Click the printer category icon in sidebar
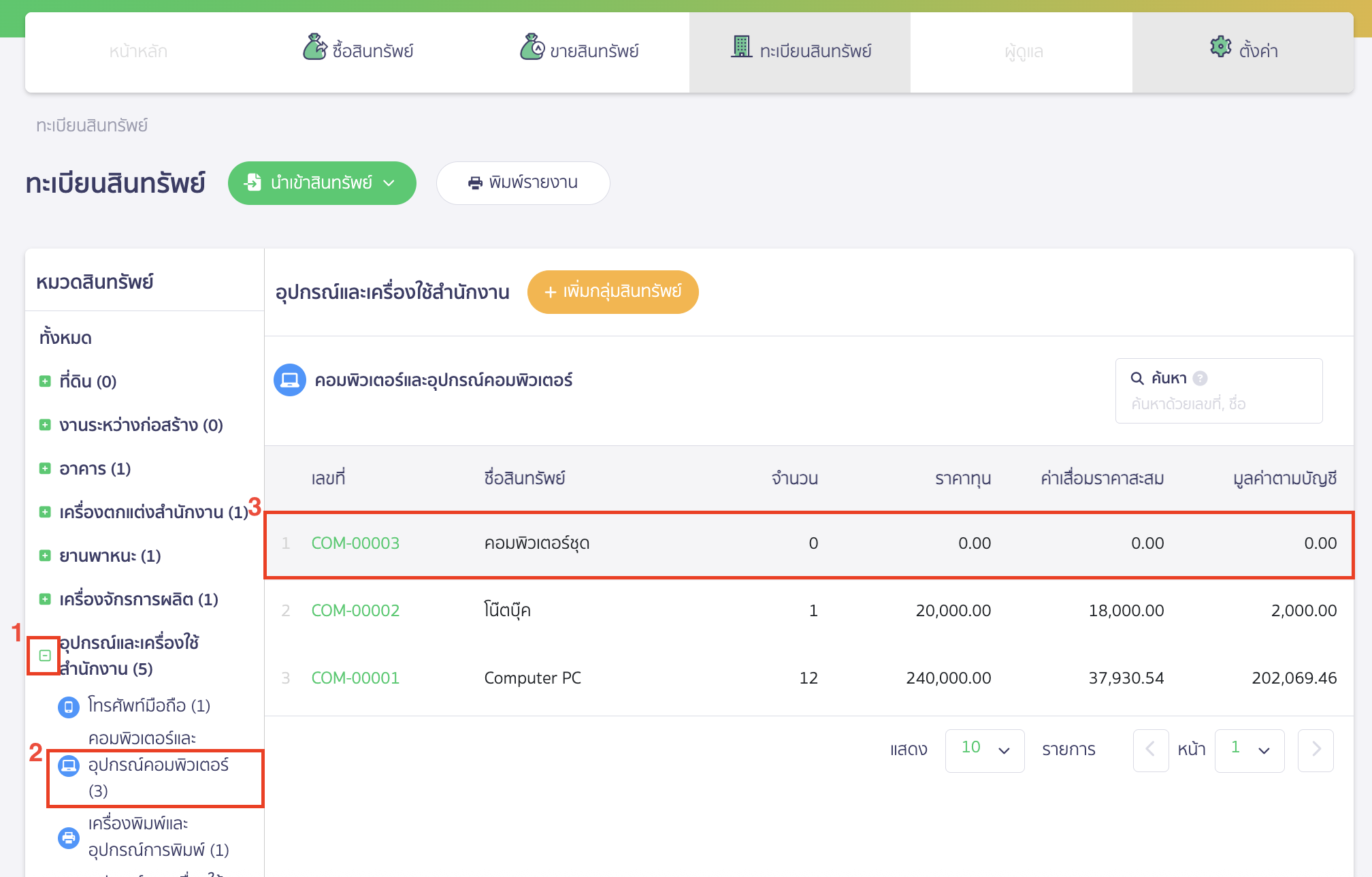This screenshot has width=1372, height=877. [x=68, y=838]
